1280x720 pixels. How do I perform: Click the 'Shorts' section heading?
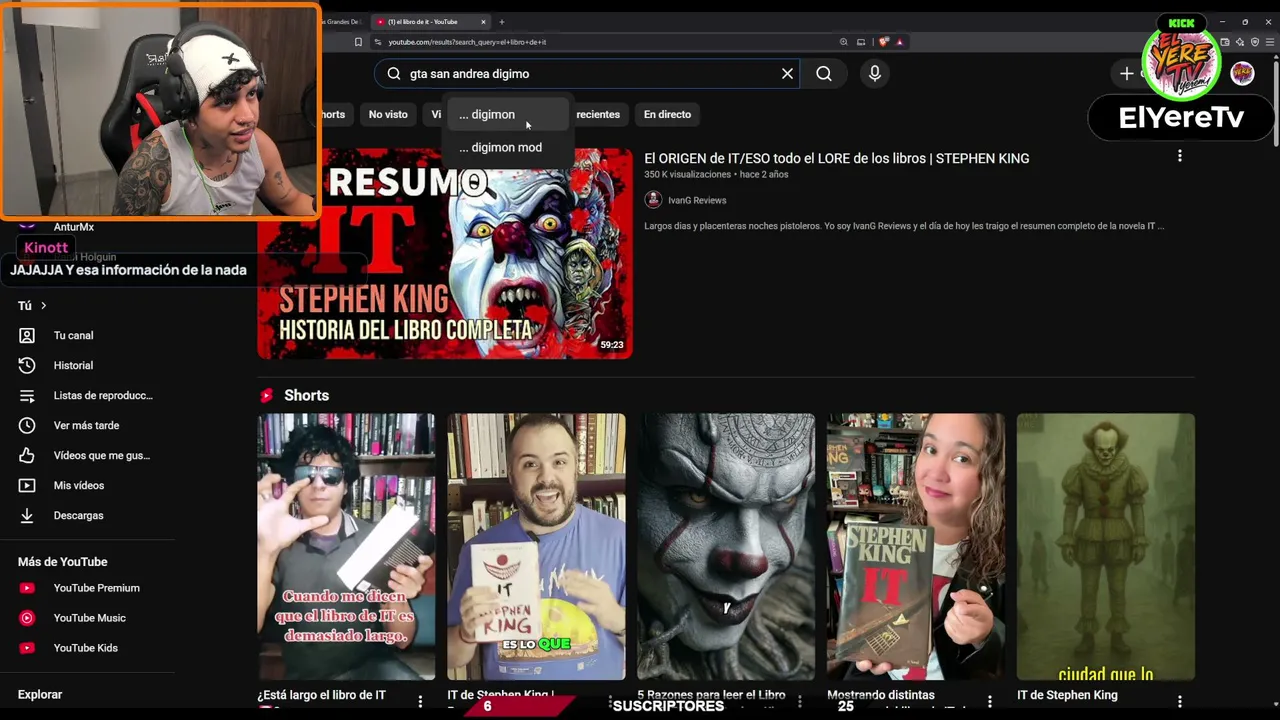[306, 396]
